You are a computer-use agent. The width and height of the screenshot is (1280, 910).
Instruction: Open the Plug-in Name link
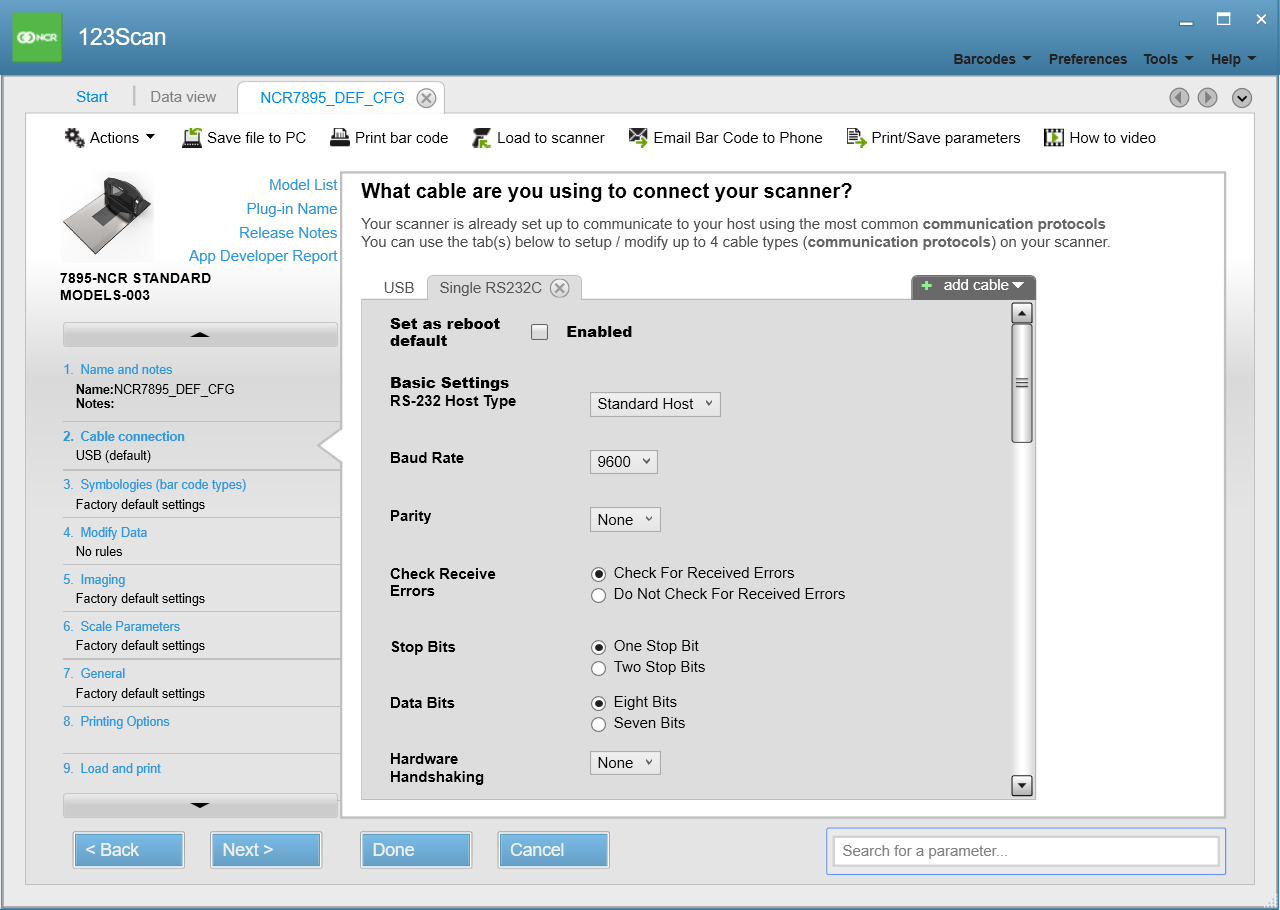coord(292,209)
